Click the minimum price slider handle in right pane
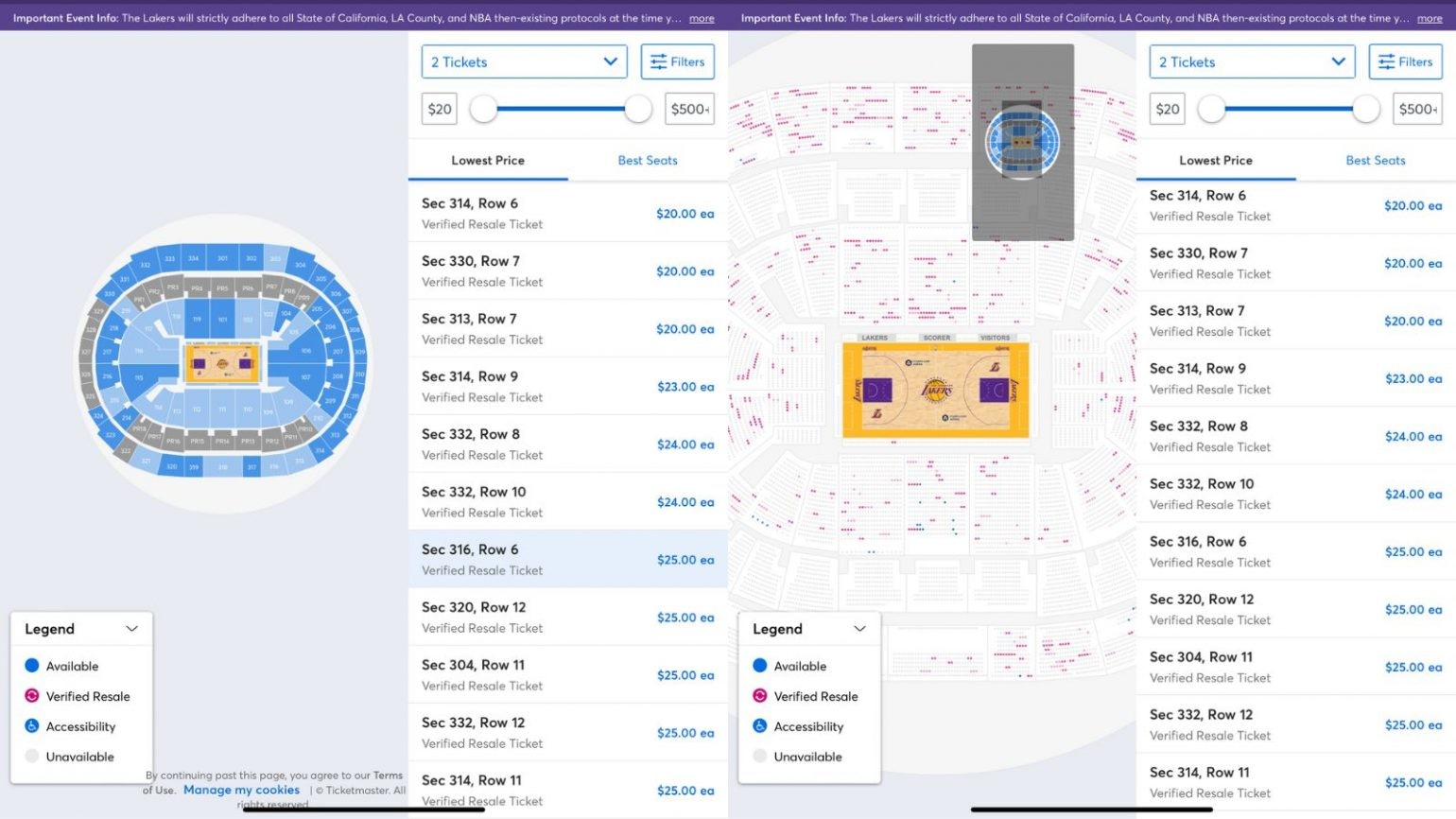Viewport: 1456px width, 819px height. (x=1211, y=109)
